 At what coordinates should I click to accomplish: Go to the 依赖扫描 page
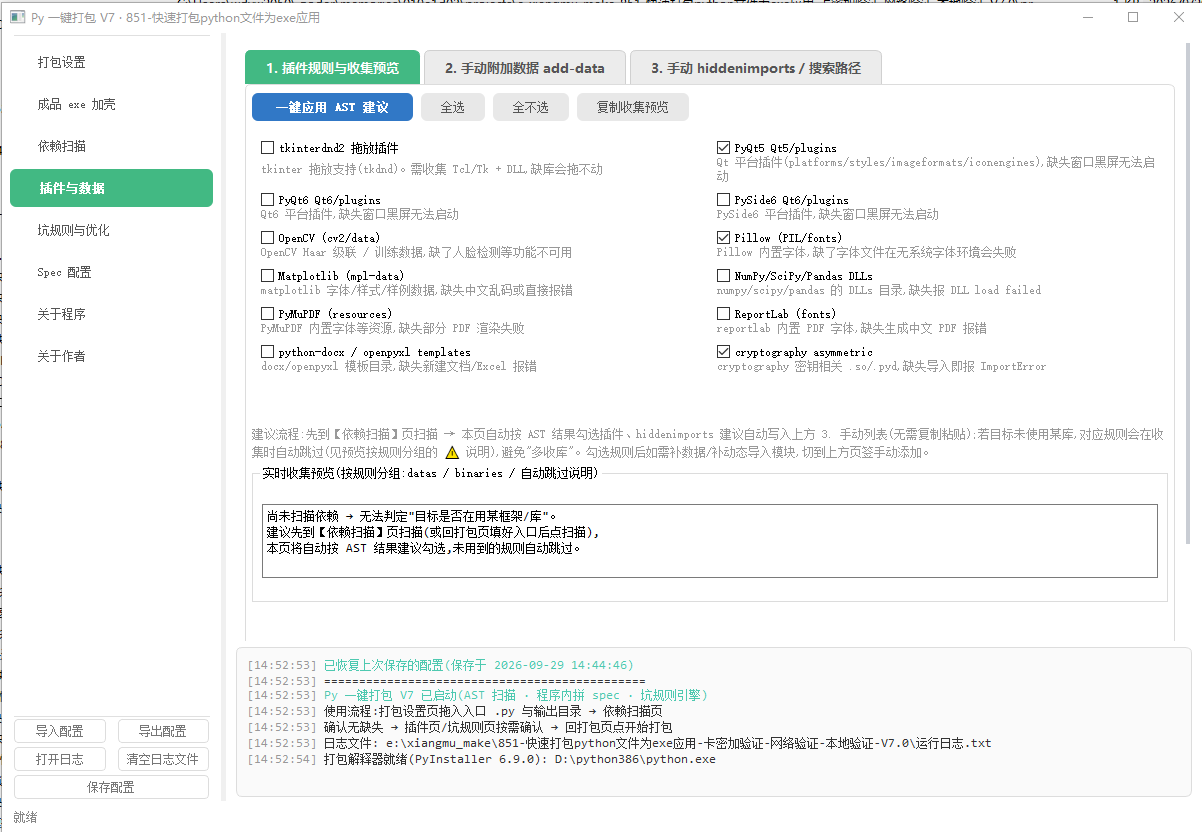point(111,146)
